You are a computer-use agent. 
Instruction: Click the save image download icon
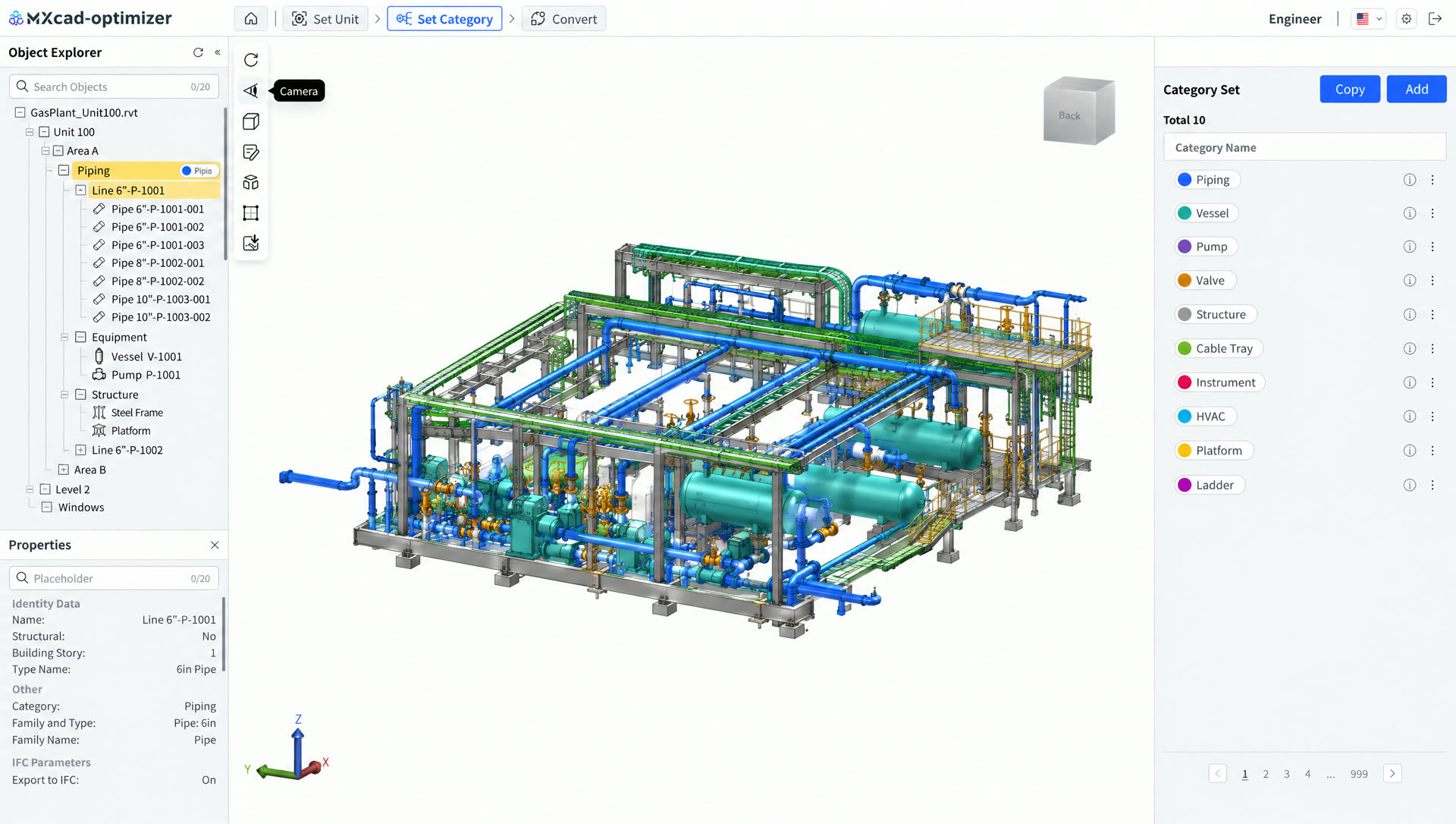coord(251,244)
